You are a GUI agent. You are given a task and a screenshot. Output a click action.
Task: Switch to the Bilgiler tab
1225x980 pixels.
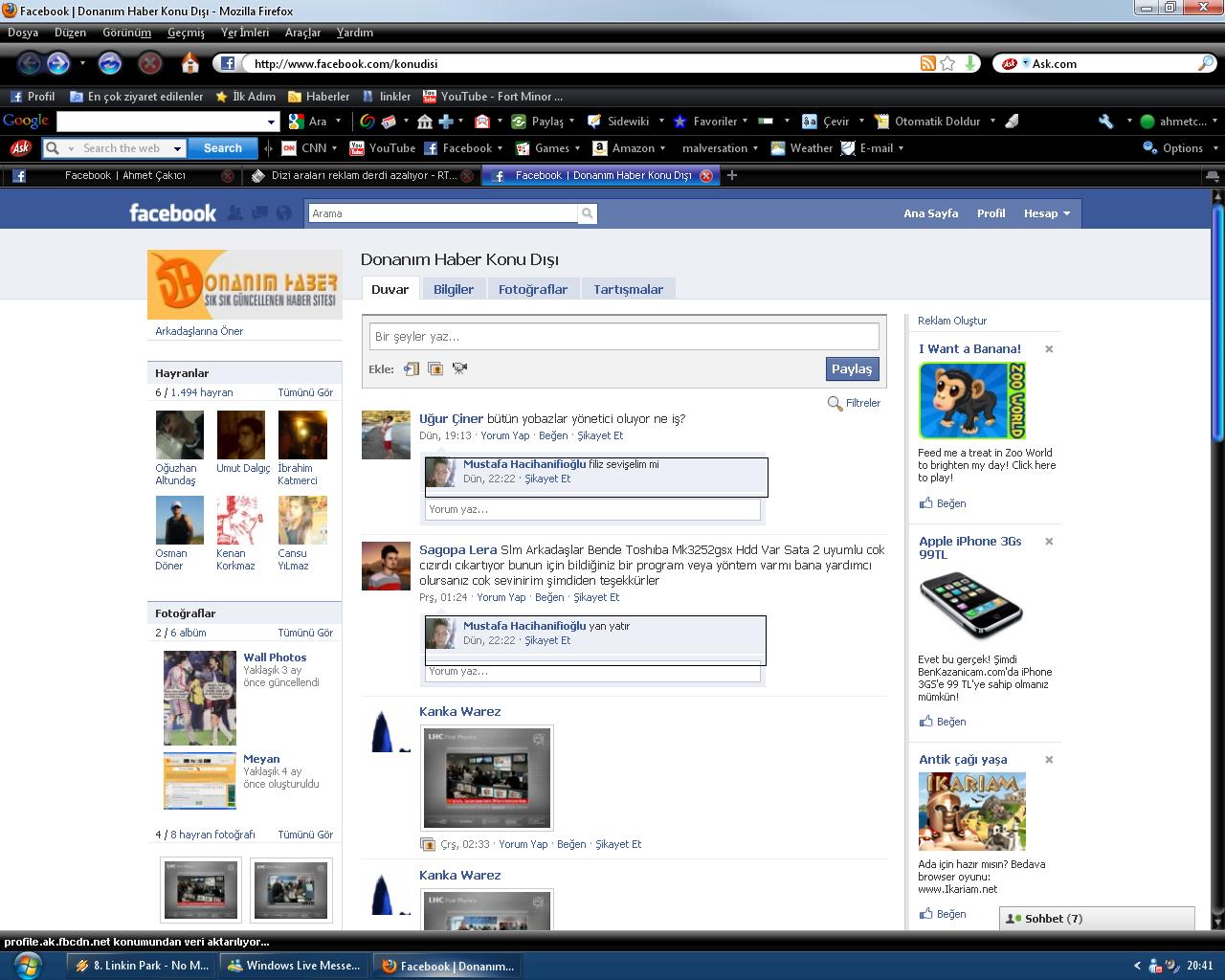pos(454,289)
